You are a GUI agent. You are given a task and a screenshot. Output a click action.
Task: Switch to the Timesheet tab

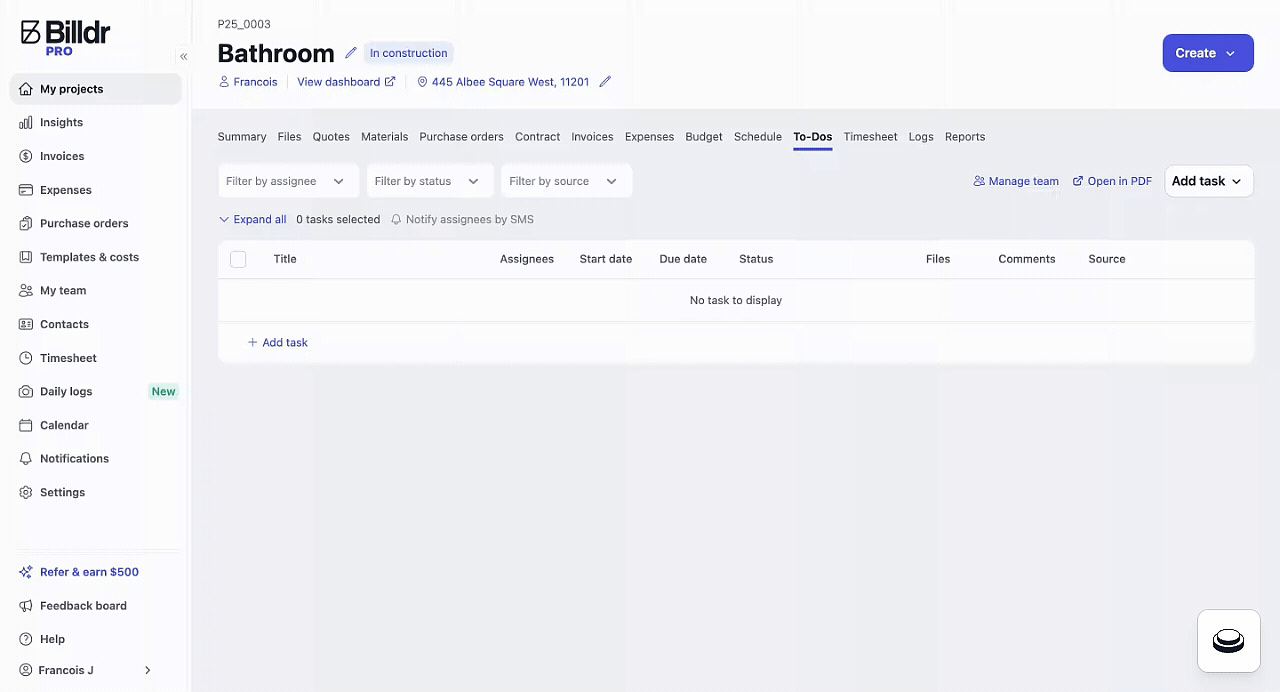click(x=870, y=137)
